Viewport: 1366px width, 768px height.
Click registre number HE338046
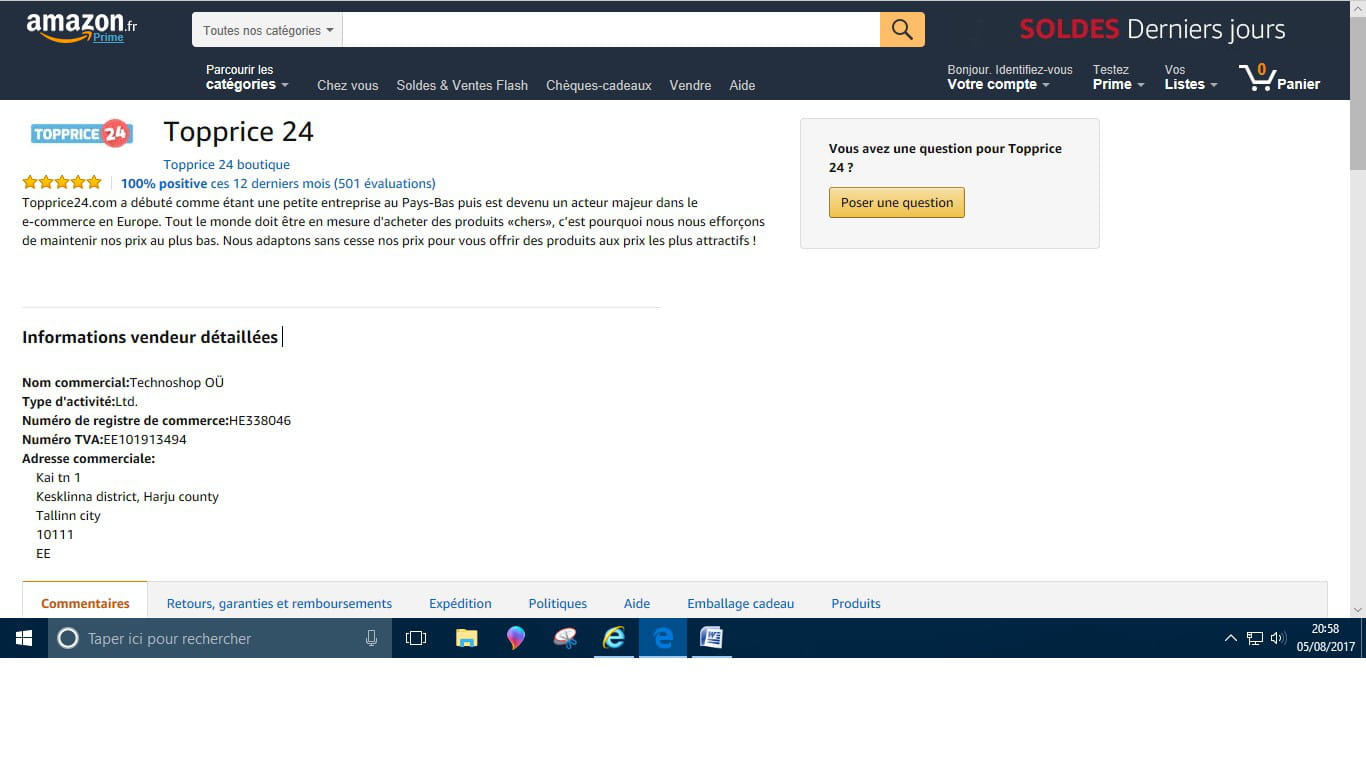[x=260, y=420]
